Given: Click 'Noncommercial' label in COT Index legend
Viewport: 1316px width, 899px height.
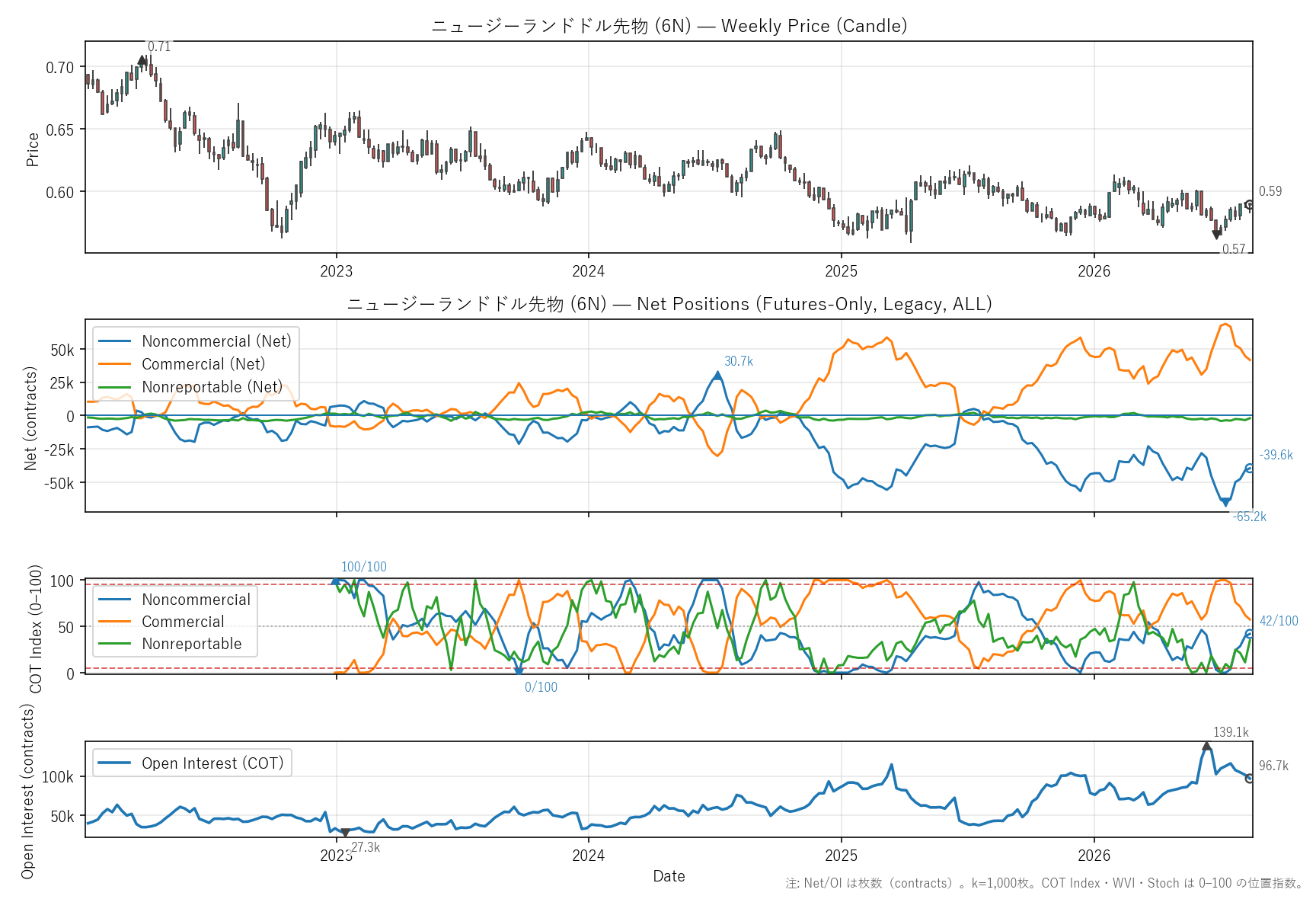Looking at the screenshot, I should pos(196,600).
